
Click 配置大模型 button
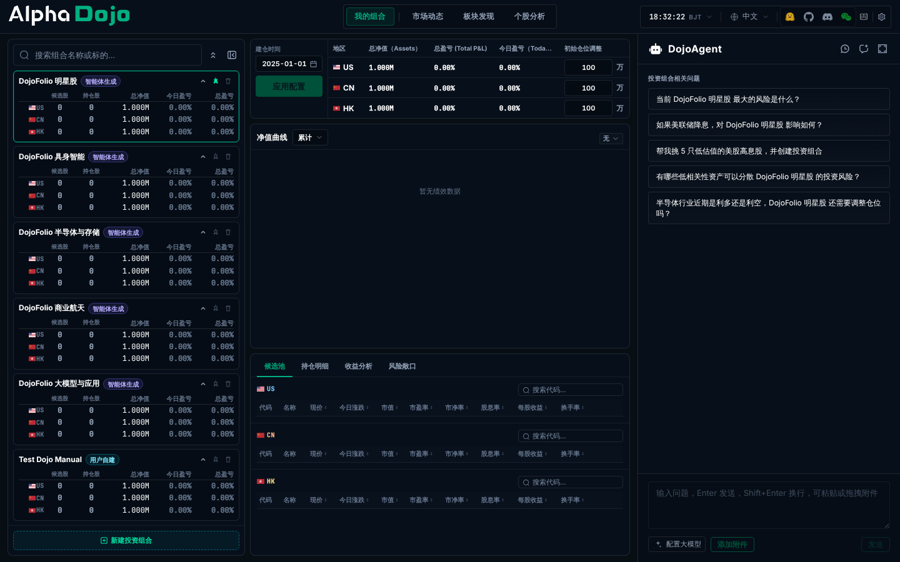pos(678,544)
